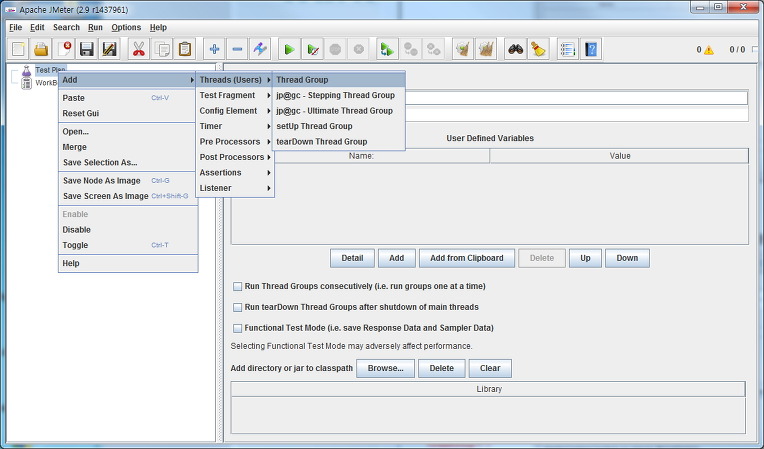Open a file with the folder icon
This screenshot has height=449, width=764.
click(x=41, y=49)
